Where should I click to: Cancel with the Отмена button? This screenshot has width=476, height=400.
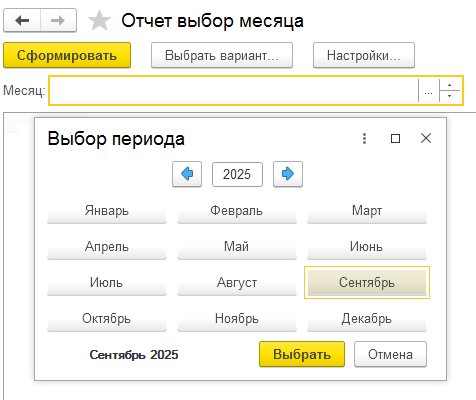point(390,354)
